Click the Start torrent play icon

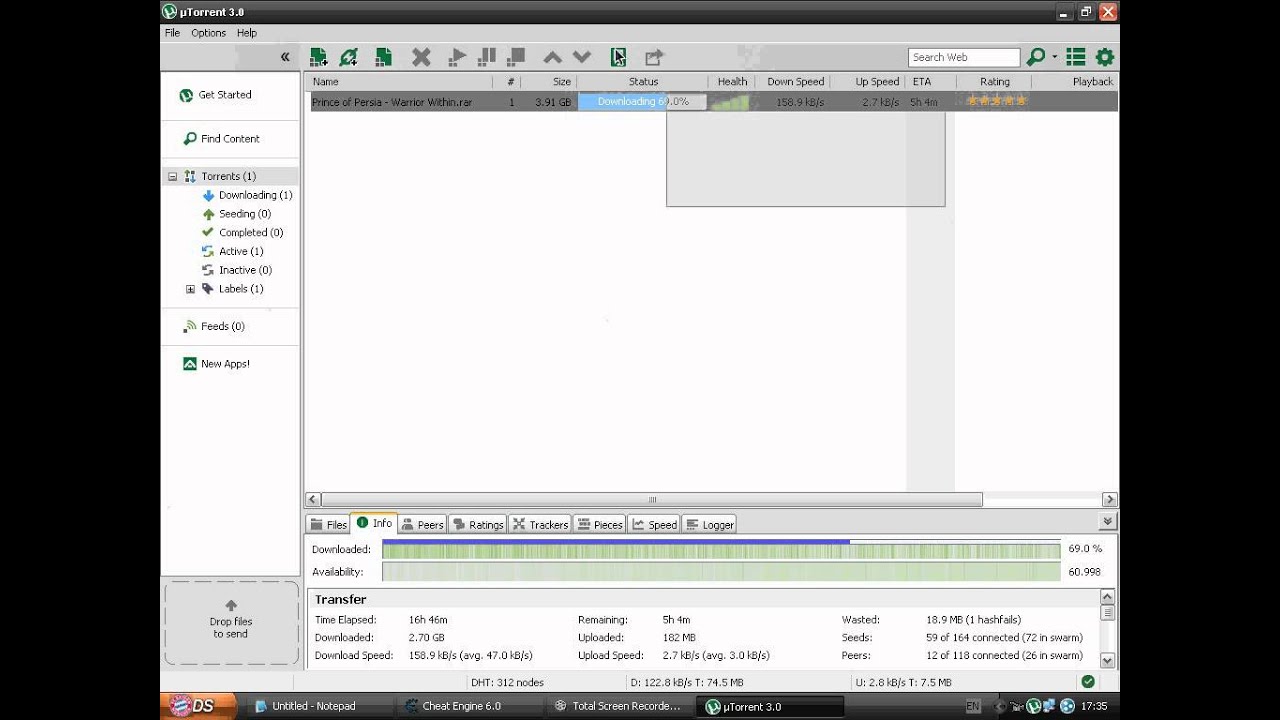(457, 57)
